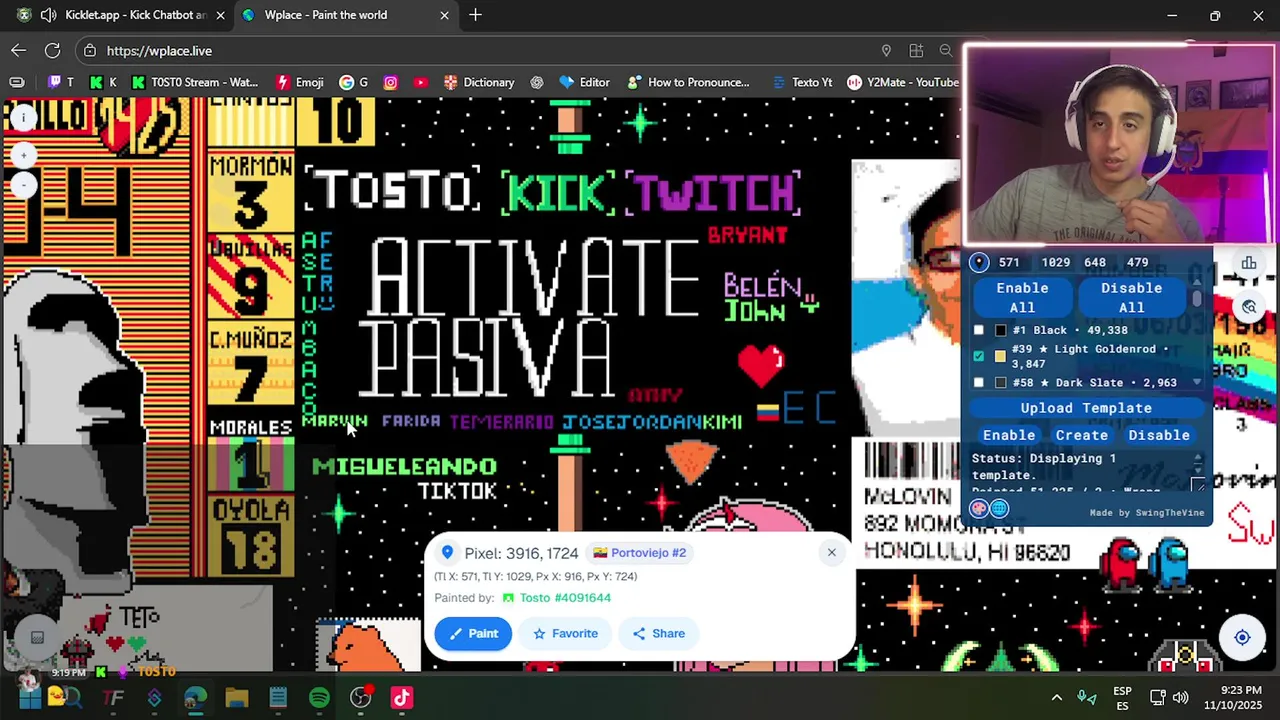Go back with the browser back arrow
This screenshot has height=720, width=1280.
pyautogui.click(x=19, y=50)
